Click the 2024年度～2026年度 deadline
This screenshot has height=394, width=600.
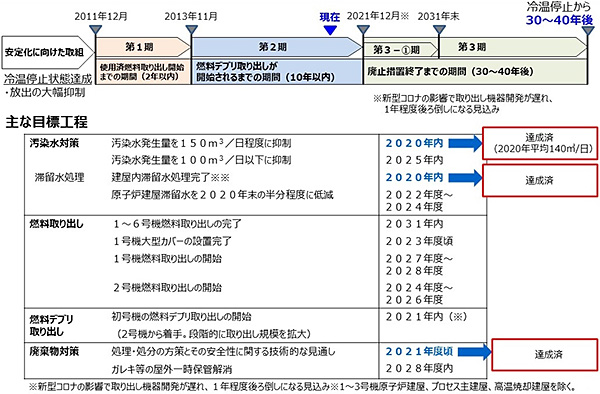coord(419,293)
